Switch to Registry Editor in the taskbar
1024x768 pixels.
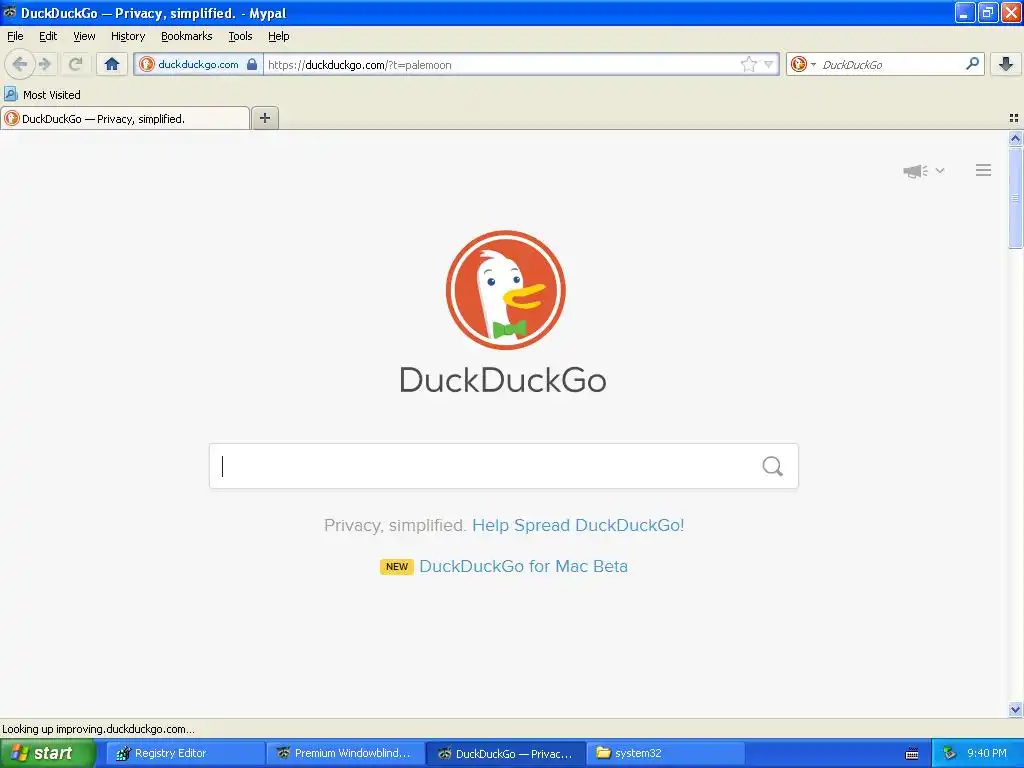(185, 753)
